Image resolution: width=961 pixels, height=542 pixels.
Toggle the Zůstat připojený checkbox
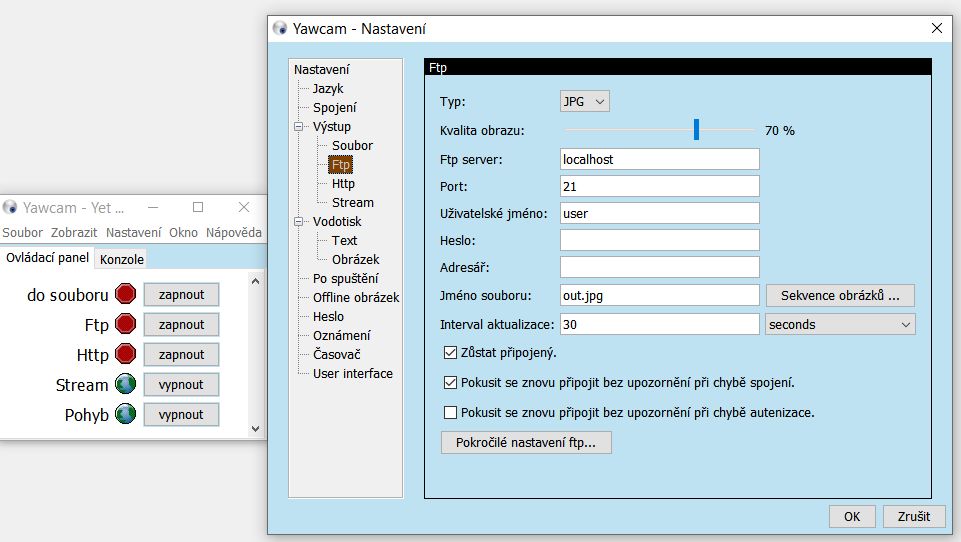(450, 353)
